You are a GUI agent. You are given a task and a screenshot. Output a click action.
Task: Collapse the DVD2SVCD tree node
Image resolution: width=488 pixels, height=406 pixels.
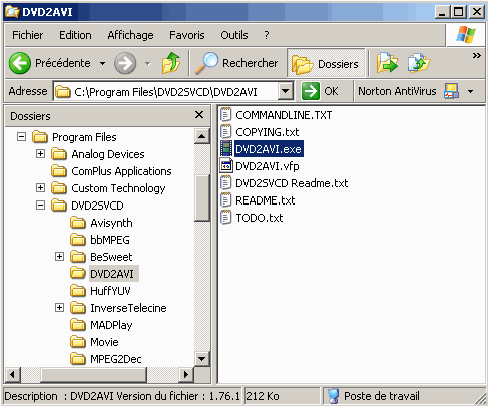pos(40,205)
